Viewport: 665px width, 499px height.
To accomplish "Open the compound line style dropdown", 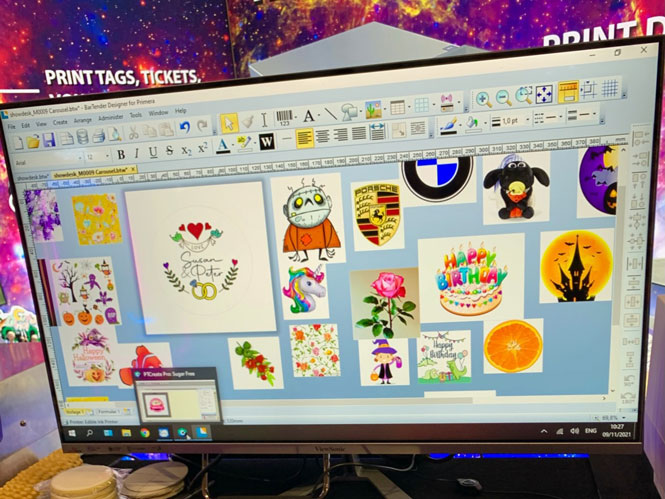I will [x=594, y=114].
